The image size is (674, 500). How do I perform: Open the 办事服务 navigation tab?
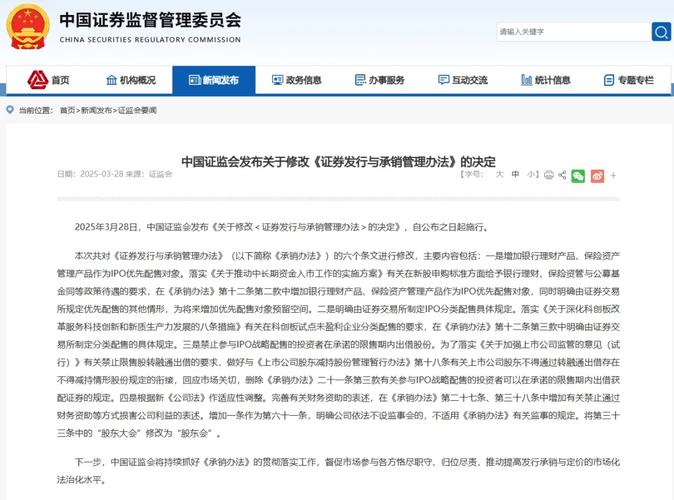coord(380,80)
